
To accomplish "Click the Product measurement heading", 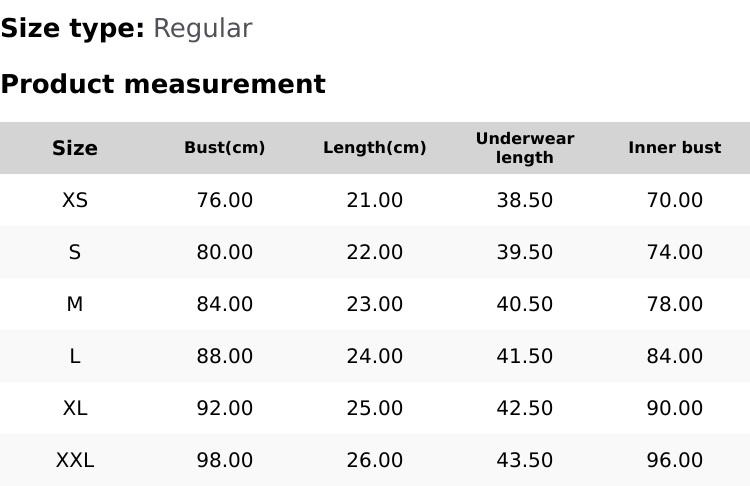I will pos(163,84).
